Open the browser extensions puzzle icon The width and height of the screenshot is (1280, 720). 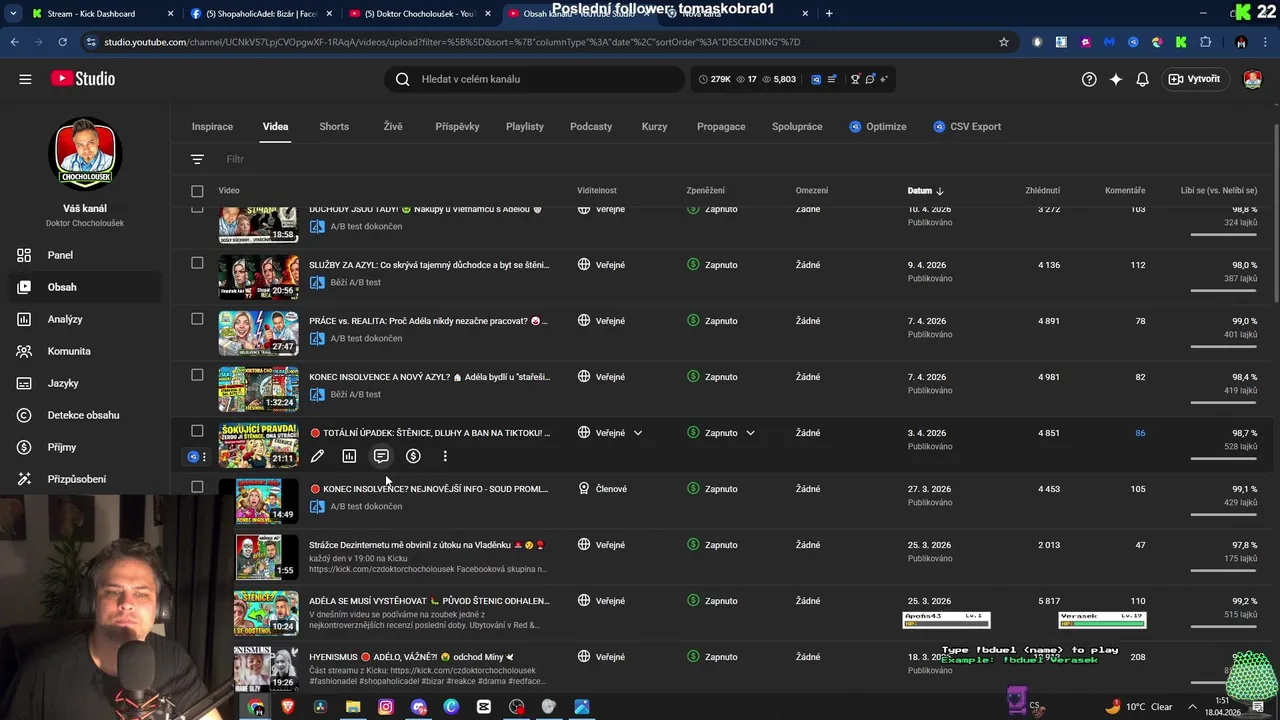click(1205, 42)
